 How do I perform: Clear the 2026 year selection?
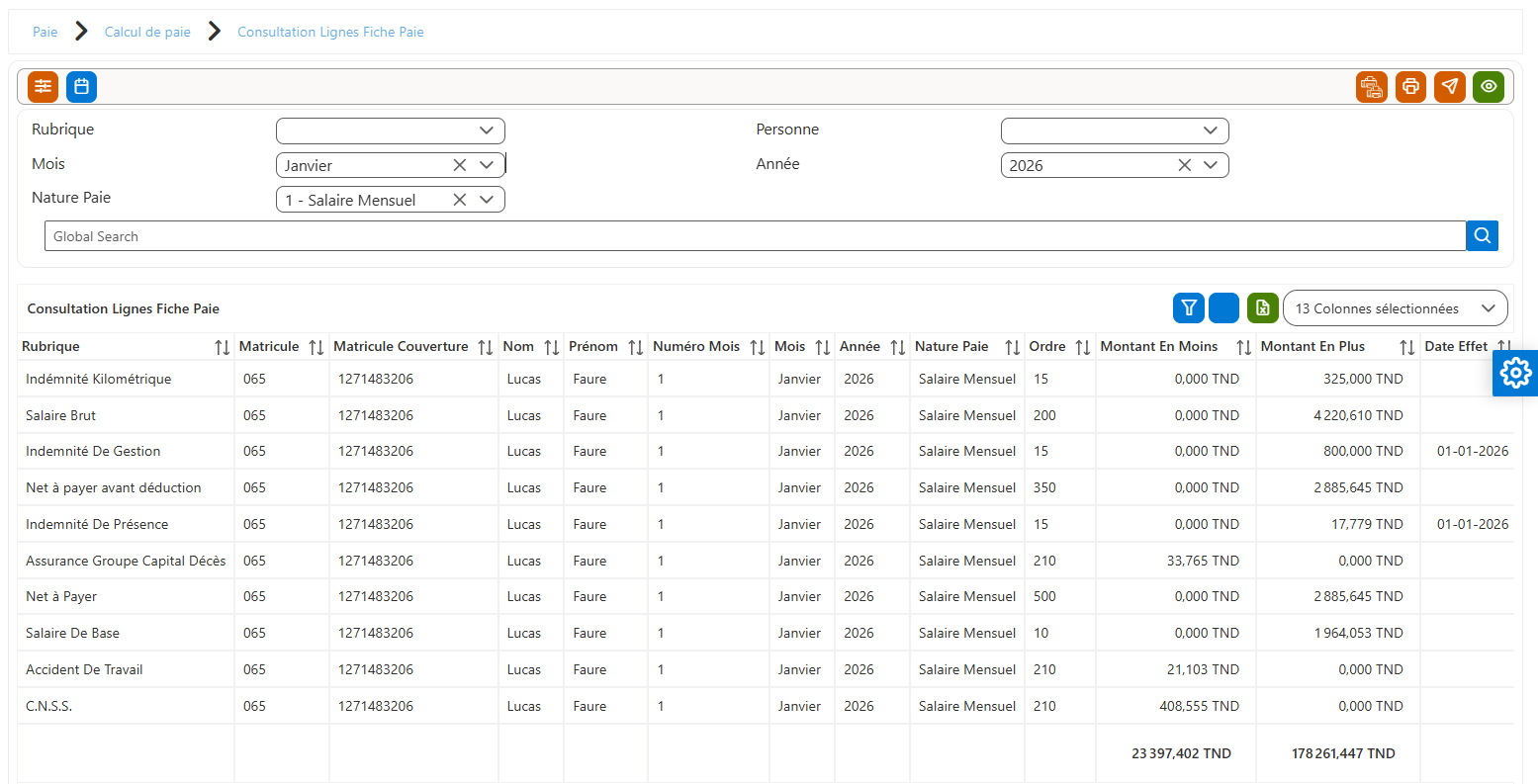click(1184, 165)
